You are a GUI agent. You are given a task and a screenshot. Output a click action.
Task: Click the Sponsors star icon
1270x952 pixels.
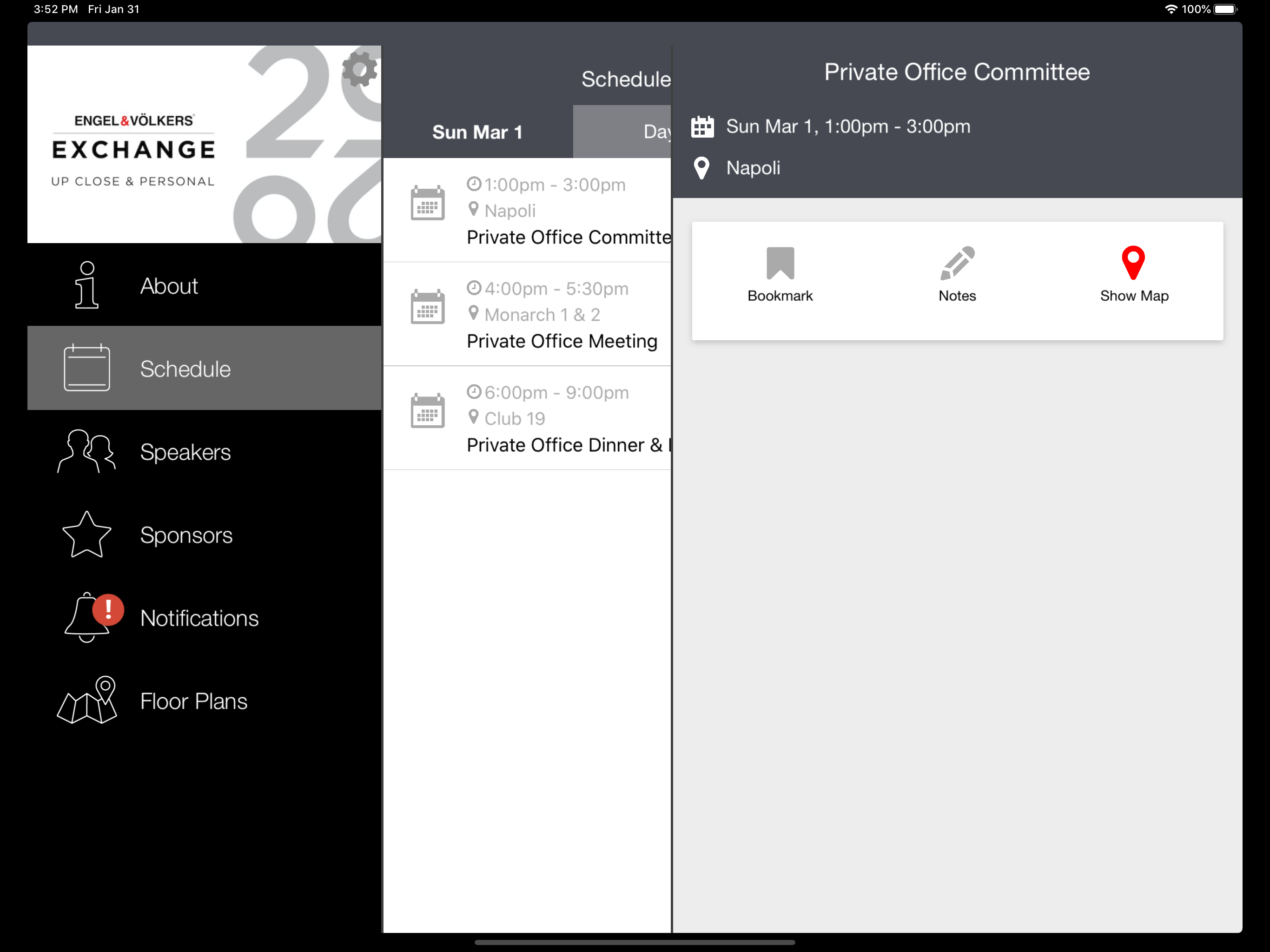point(86,535)
